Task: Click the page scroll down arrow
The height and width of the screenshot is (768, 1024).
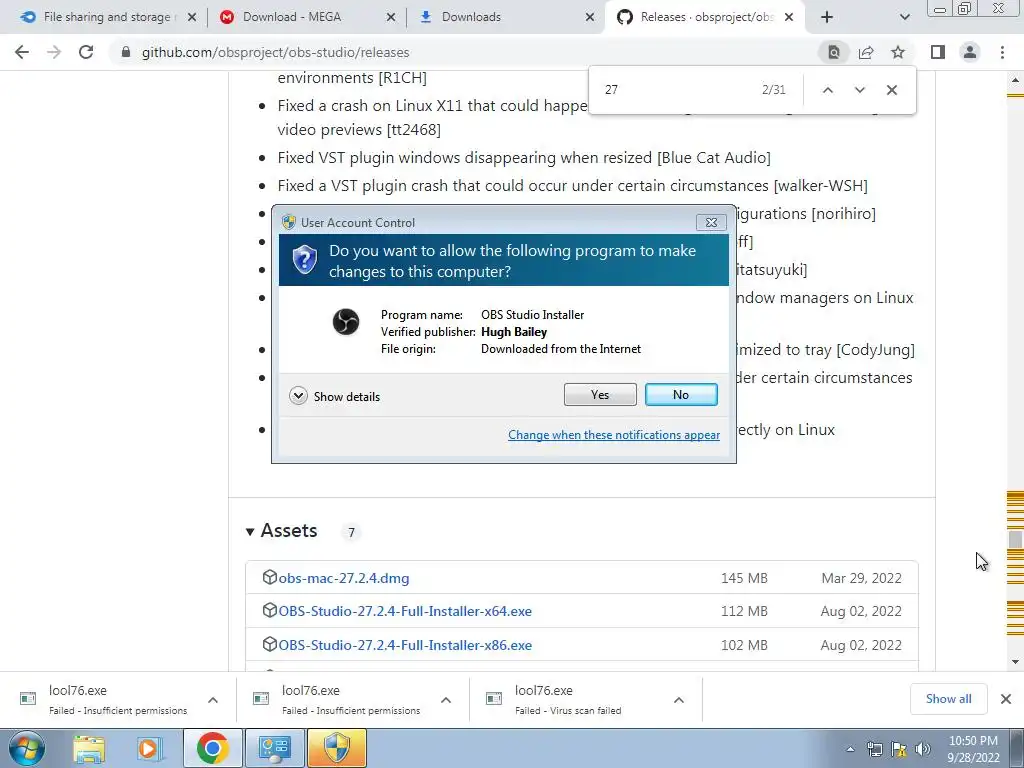Action: pos(1015,662)
